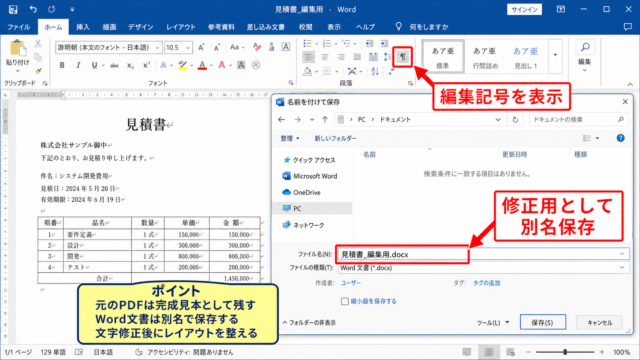Go back in the save dialog

click(281, 120)
